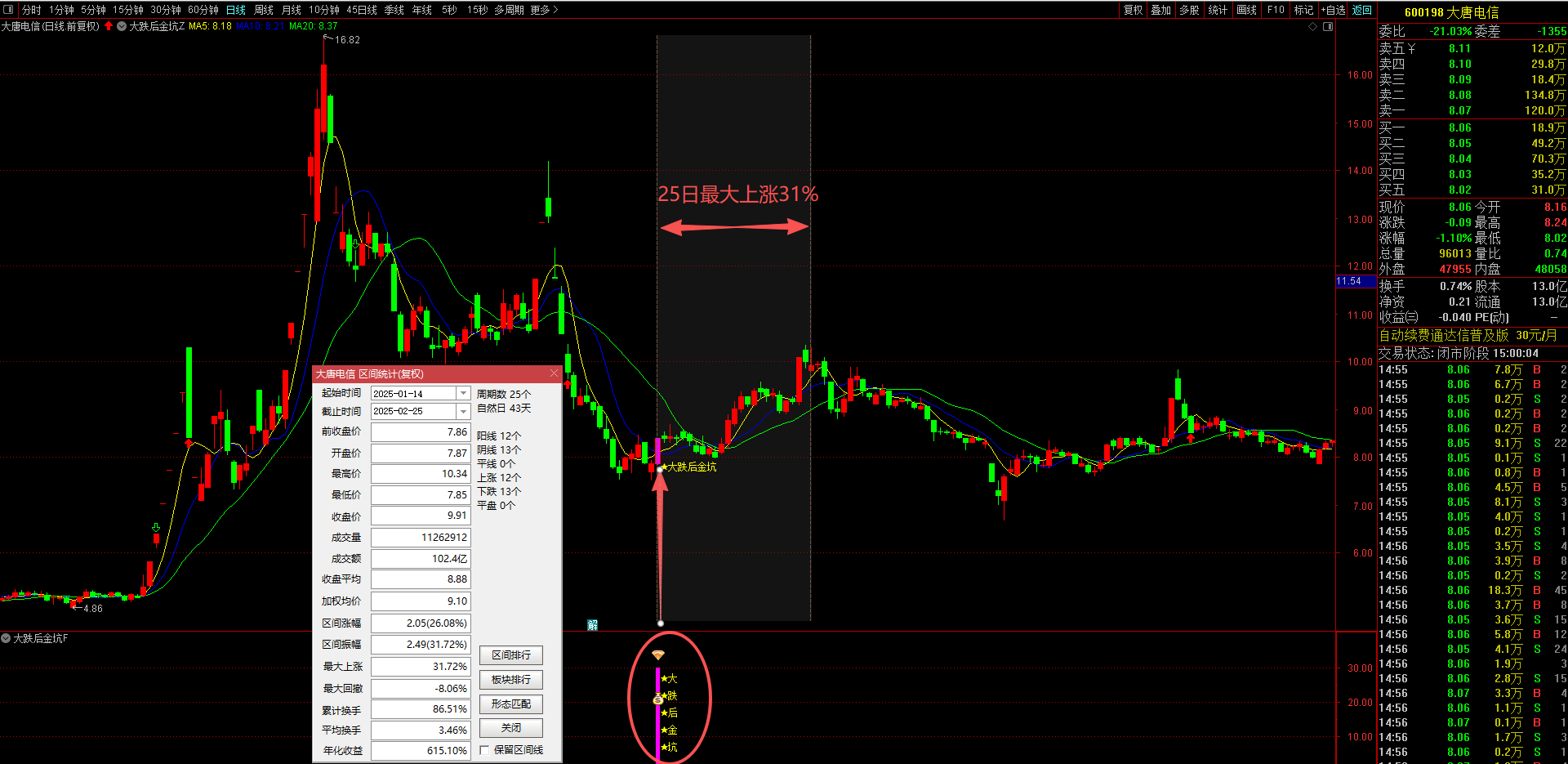Click the 600198 大唐电信 stock title
Image resolution: width=1568 pixels, height=764 pixels.
(1451, 12)
